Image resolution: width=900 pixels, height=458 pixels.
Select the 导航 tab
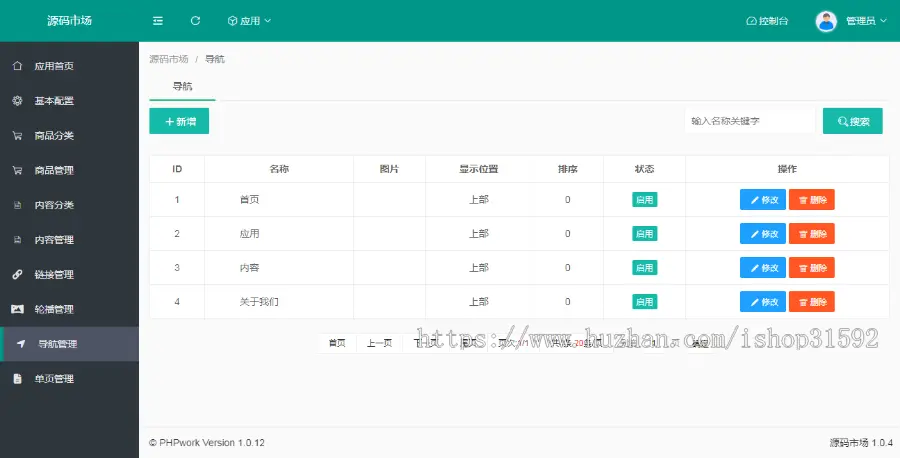tap(183, 87)
